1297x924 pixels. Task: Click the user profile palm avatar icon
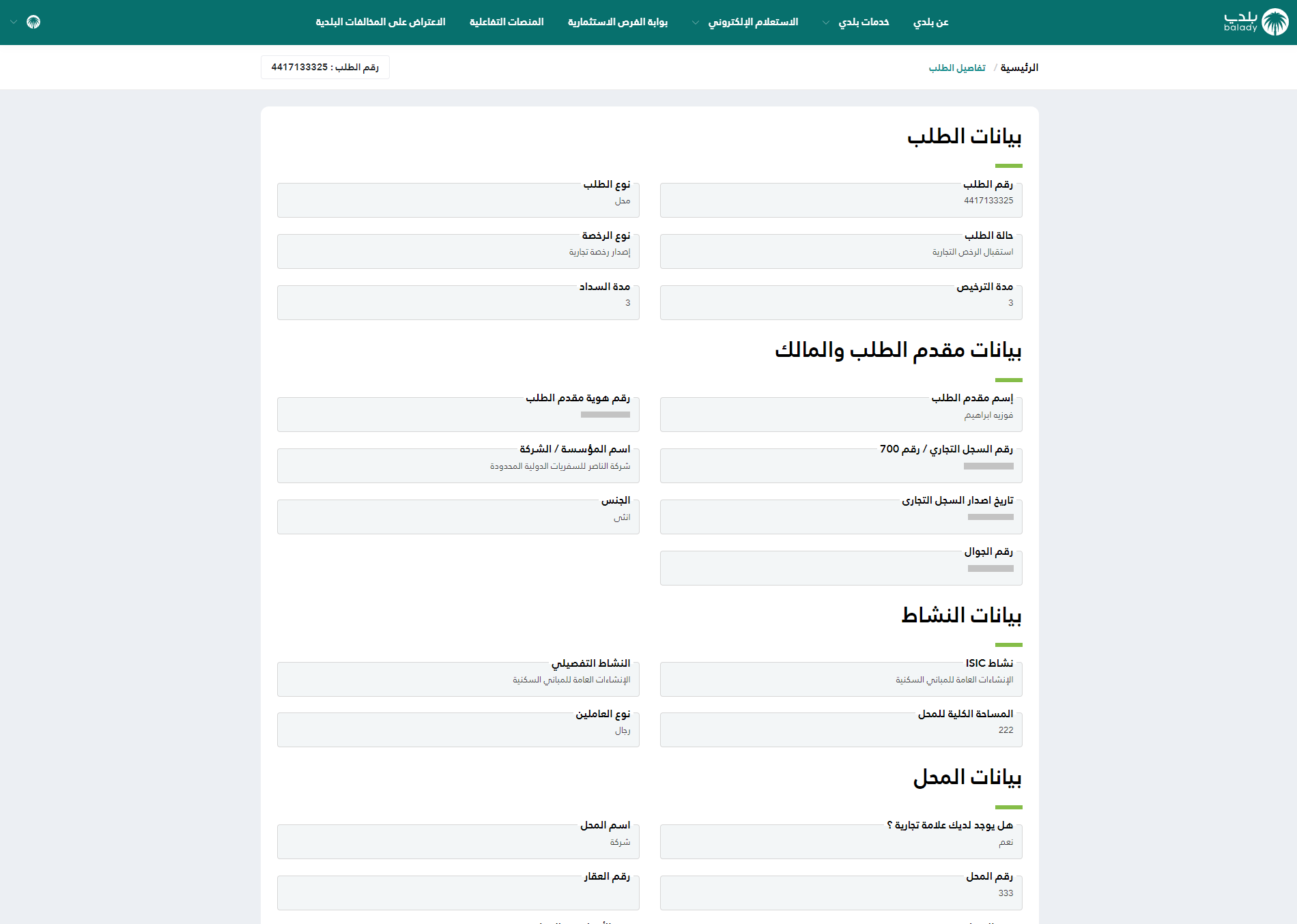coord(33,22)
